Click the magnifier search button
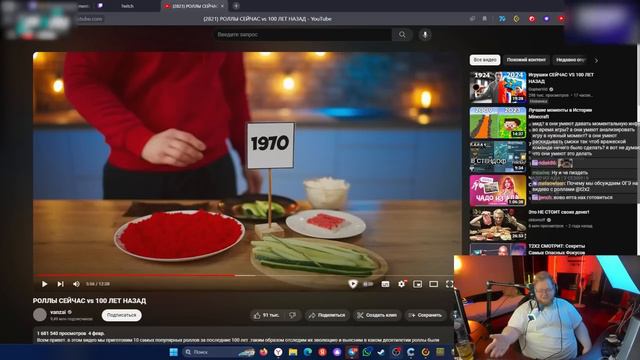640x360 pixels. pyautogui.click(x=402, y=35)
